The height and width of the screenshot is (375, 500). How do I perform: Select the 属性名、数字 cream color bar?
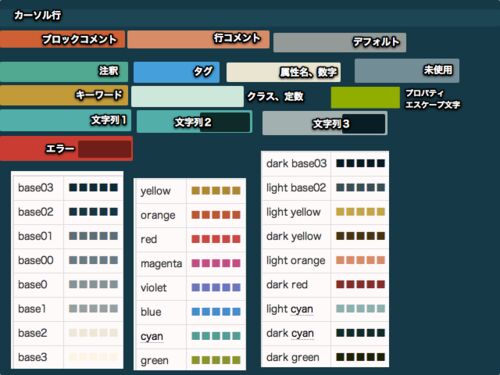(x=283, y=72)
